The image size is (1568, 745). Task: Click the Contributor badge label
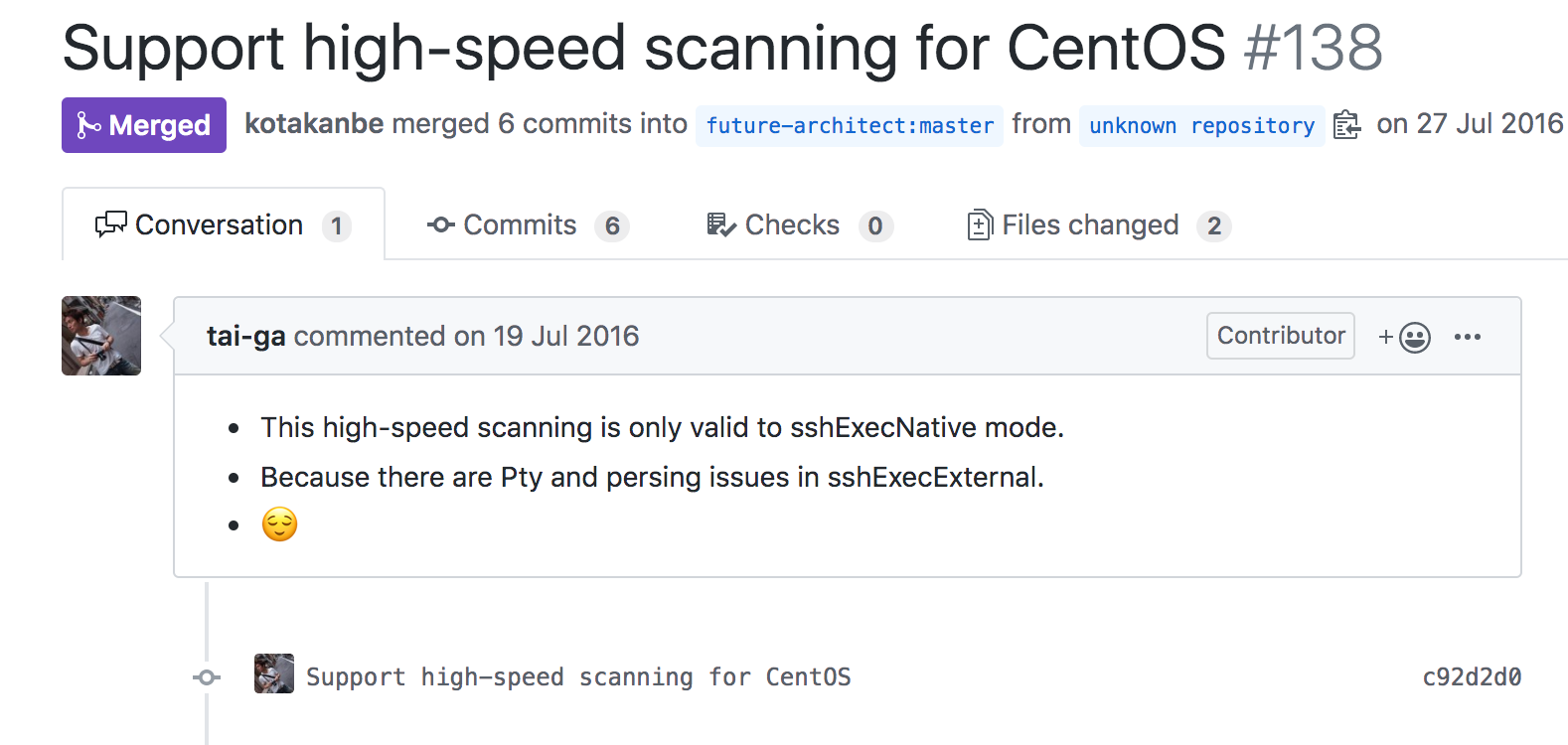click(x=1281, y=336)
